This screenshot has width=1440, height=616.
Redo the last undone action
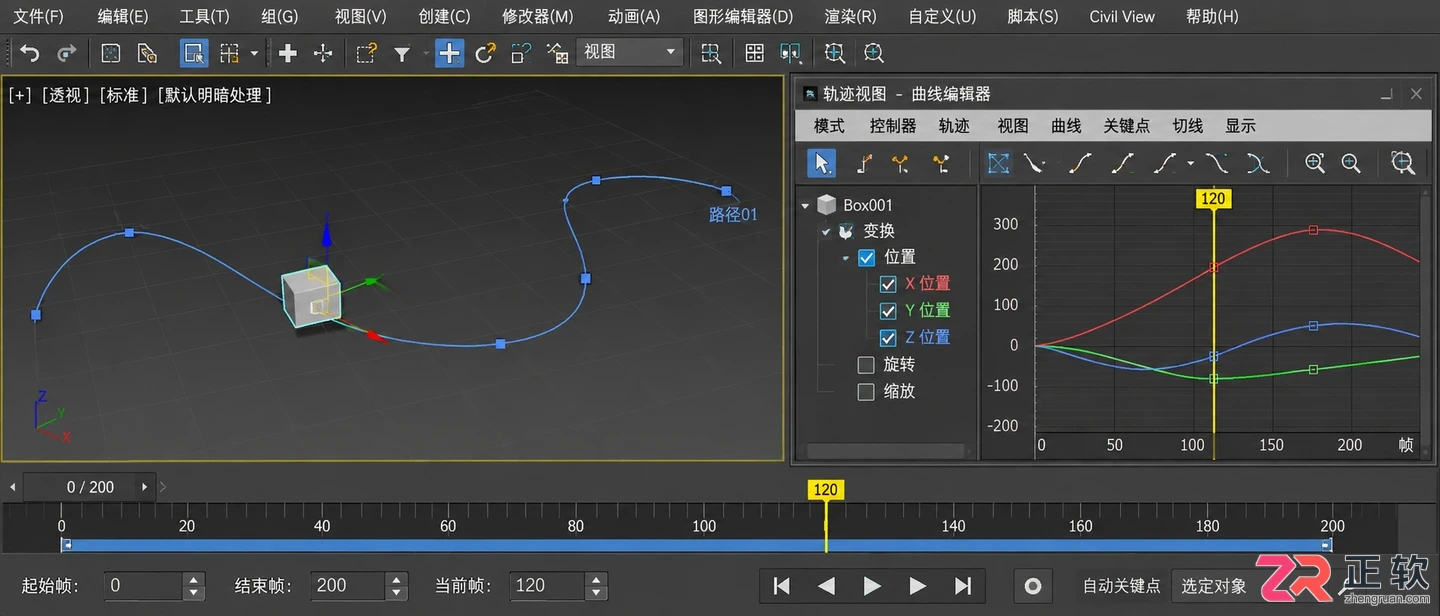pos(66,53)
